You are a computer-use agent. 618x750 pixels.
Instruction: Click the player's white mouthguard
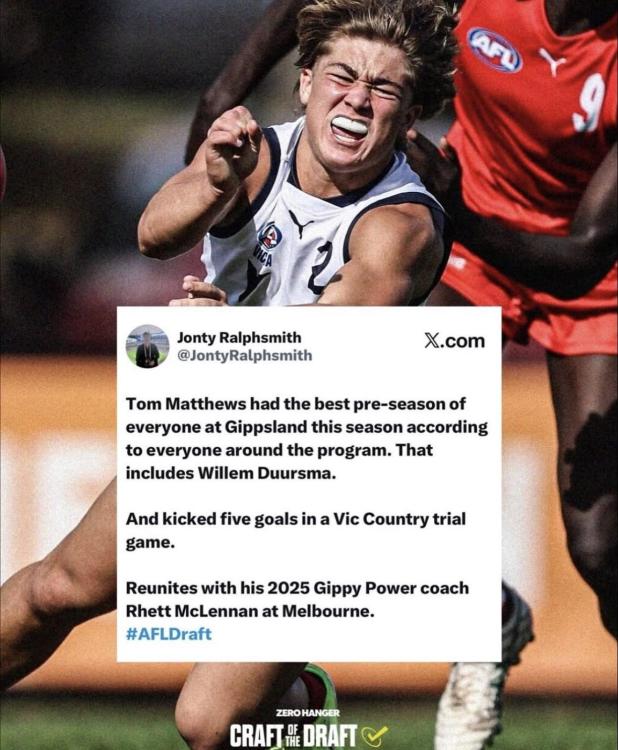350,126
